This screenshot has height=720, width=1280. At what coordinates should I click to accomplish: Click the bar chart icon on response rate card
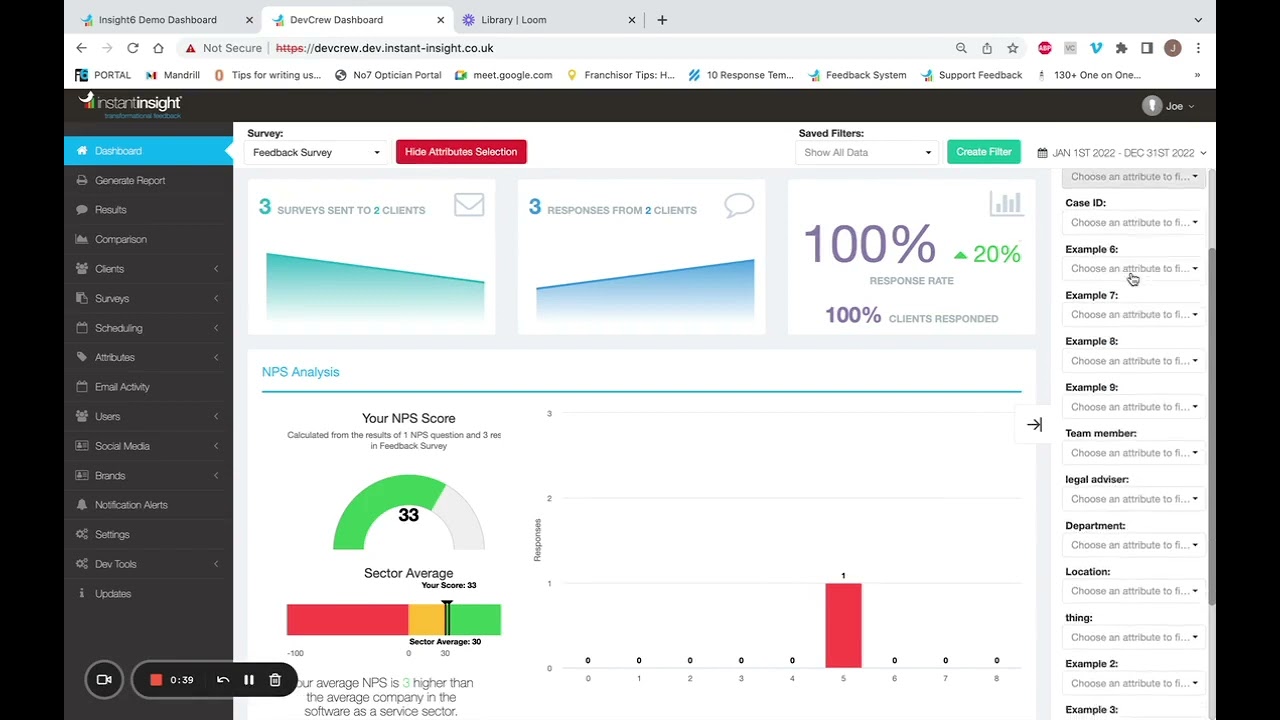click(1006, 204)
